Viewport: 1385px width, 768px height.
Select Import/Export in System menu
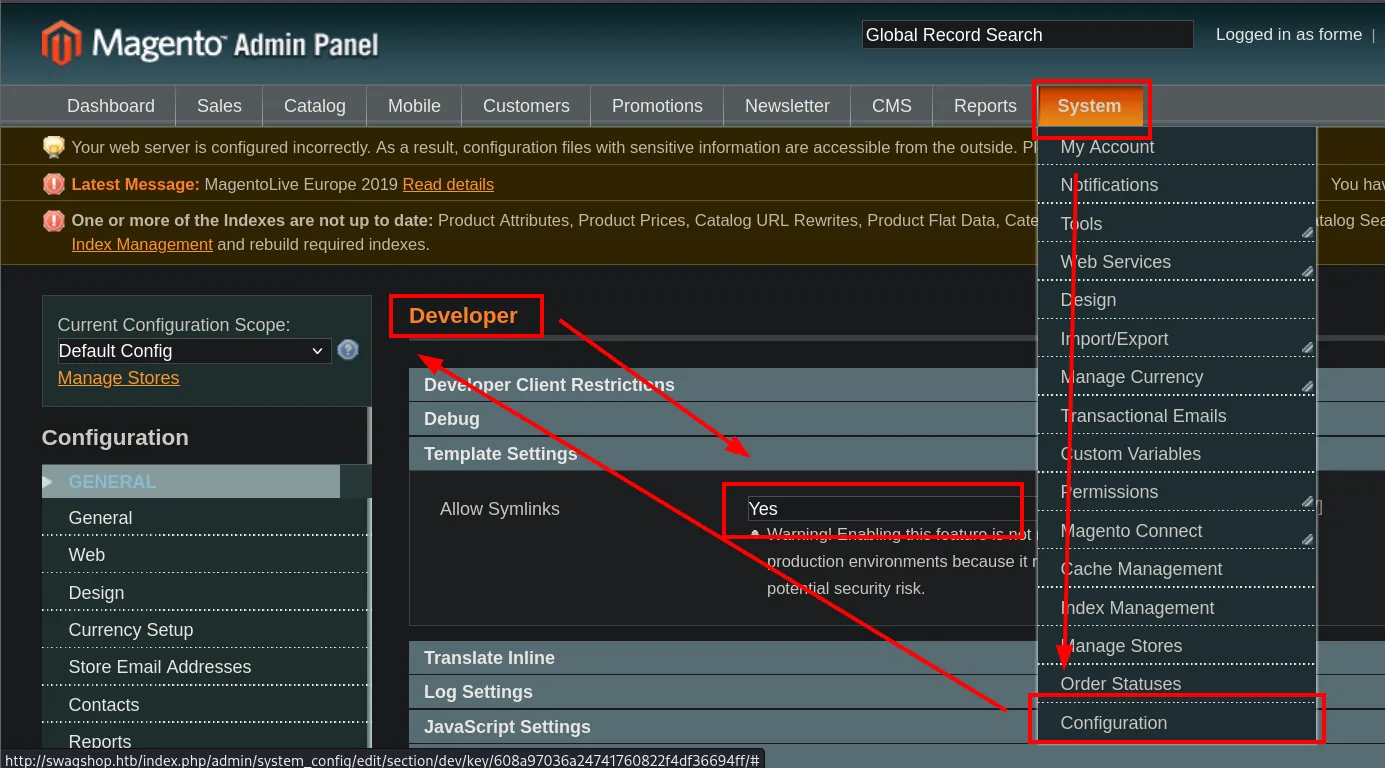click(1176, 339)
